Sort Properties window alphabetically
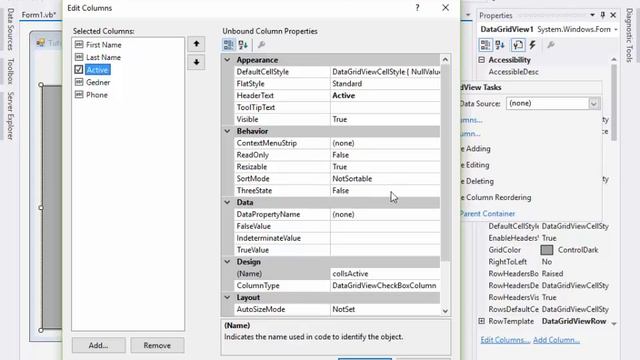This screenshot has height=360, width=640. (x=500, y=45)
